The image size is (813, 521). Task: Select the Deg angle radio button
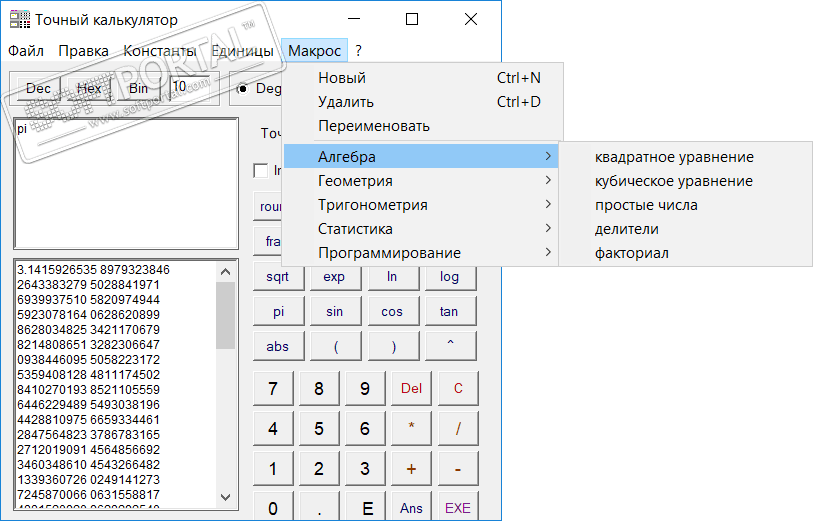(242, 89)
